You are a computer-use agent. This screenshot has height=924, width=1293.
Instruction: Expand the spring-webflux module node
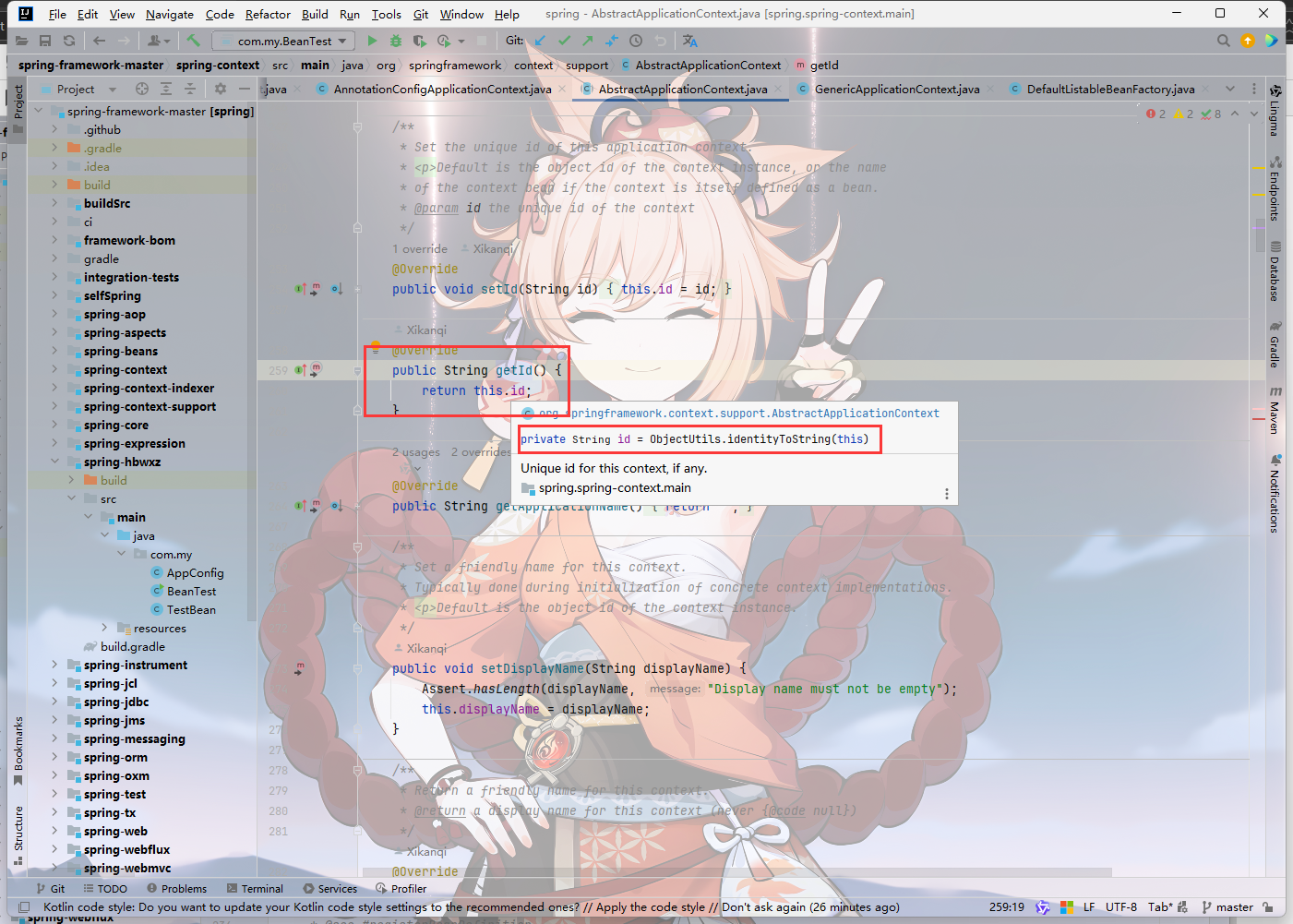click(x=54, y=849)
